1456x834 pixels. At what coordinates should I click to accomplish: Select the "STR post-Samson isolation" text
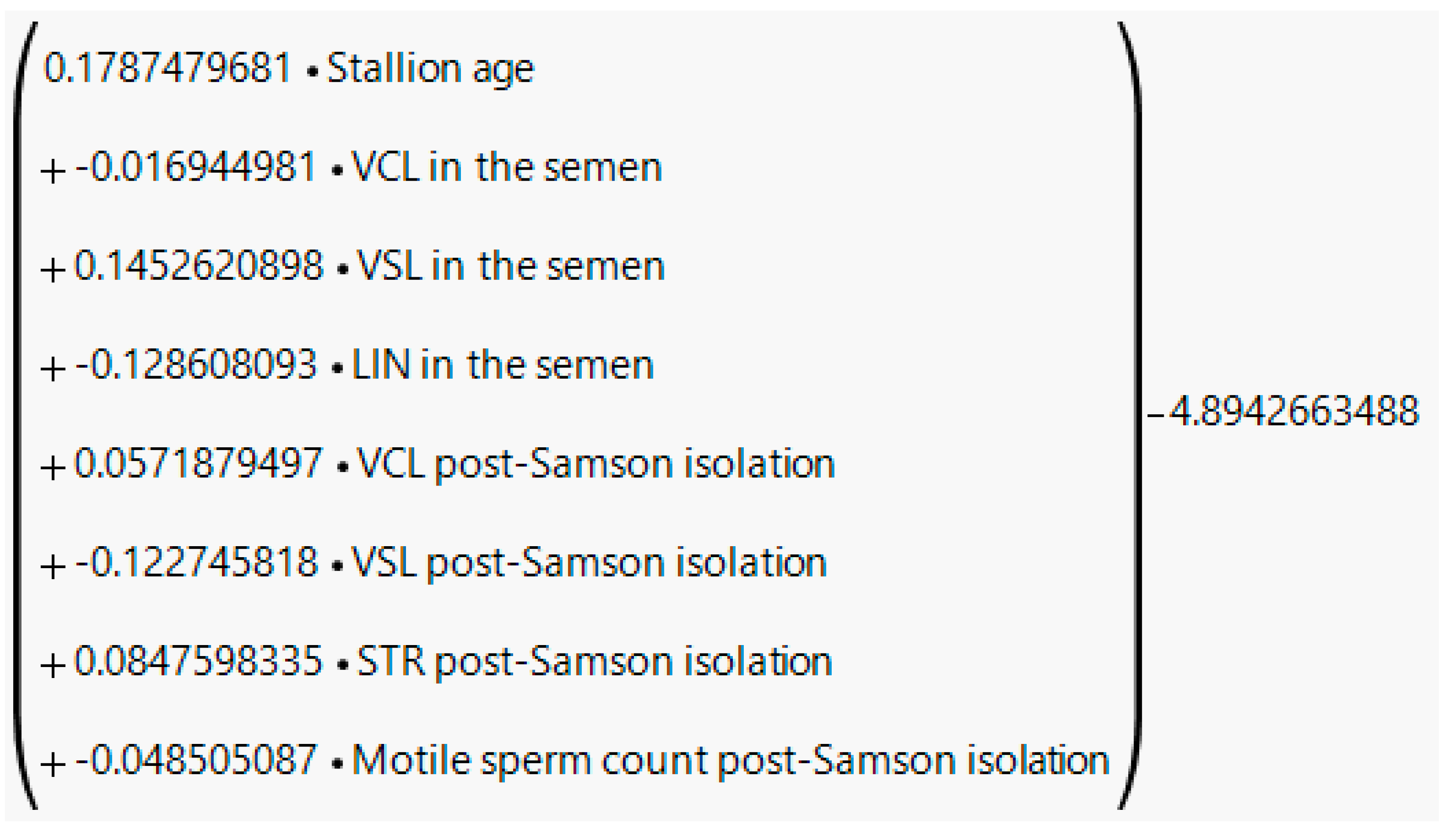tap(594, 662)
